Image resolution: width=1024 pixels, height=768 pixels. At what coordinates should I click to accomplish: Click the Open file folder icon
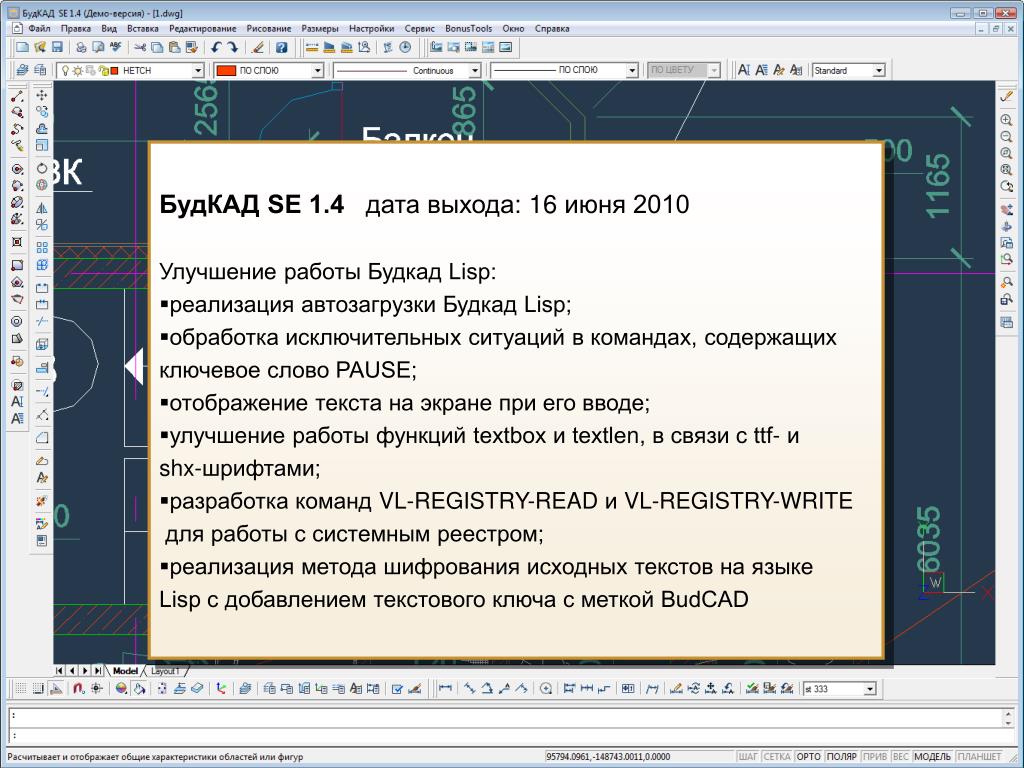[40, 47]
